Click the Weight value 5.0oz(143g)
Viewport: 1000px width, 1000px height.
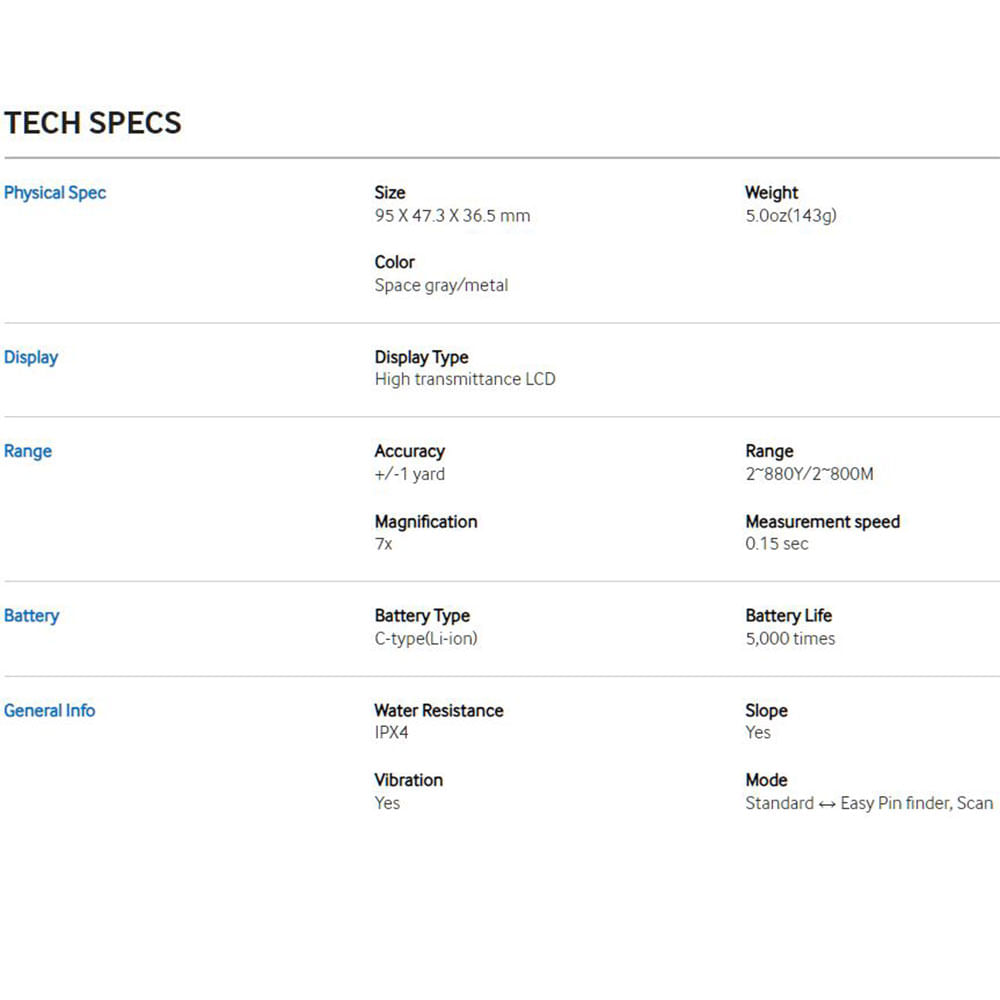point(791,216)
